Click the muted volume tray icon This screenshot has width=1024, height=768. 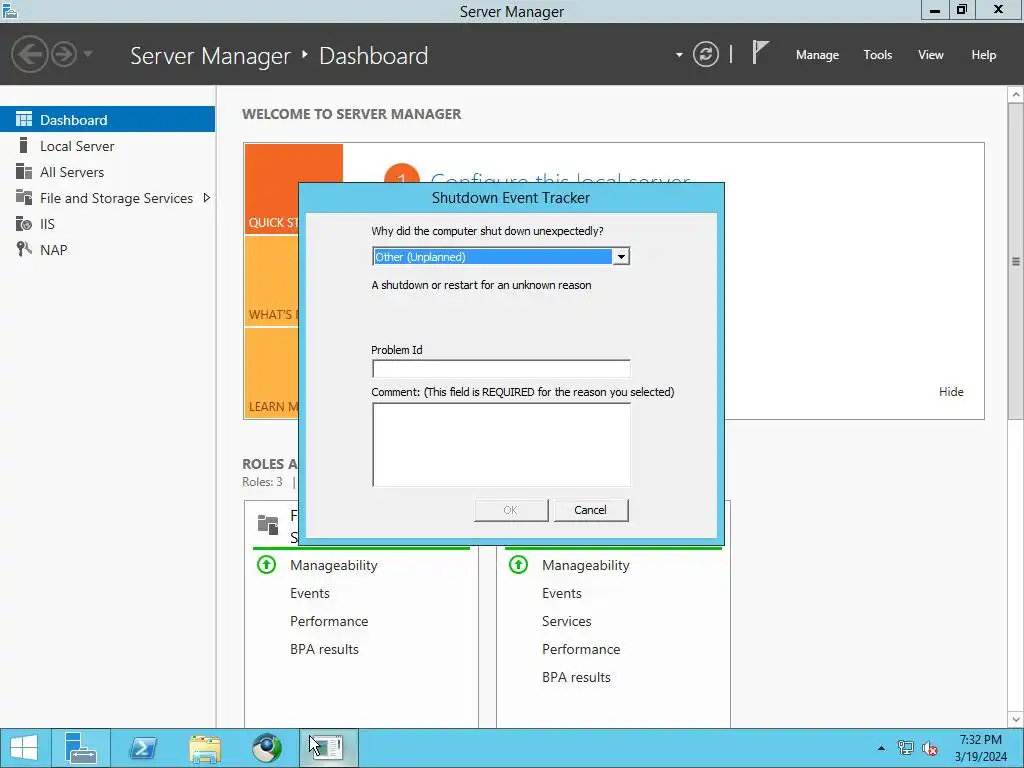930,748
